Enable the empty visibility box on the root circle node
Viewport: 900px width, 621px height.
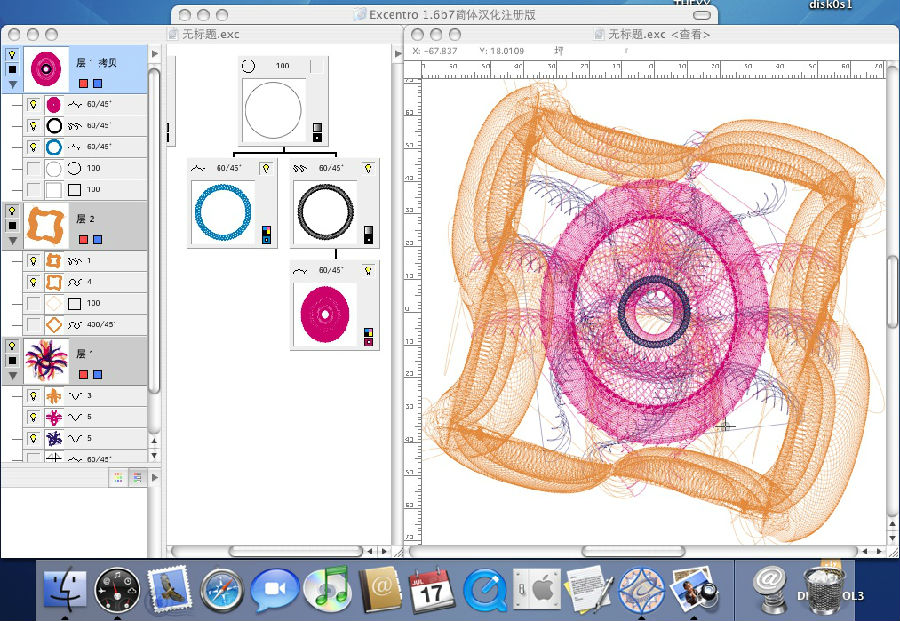point(318,67)
